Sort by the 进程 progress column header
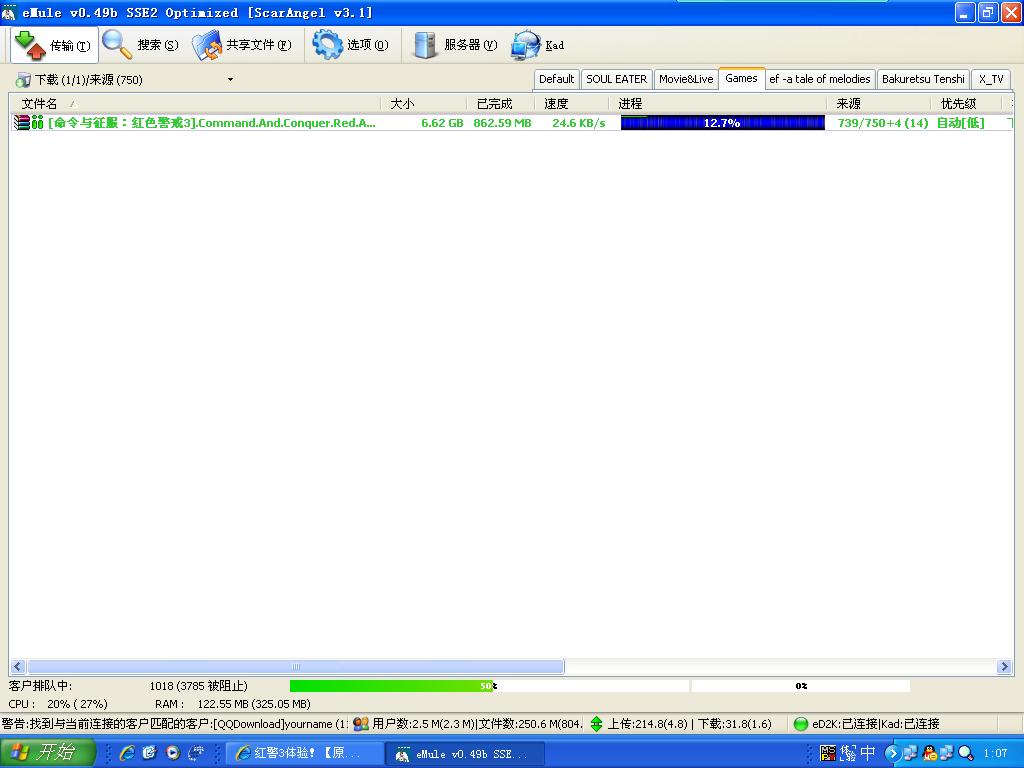This screenshot has height=768, width=1024. point(718,103)
